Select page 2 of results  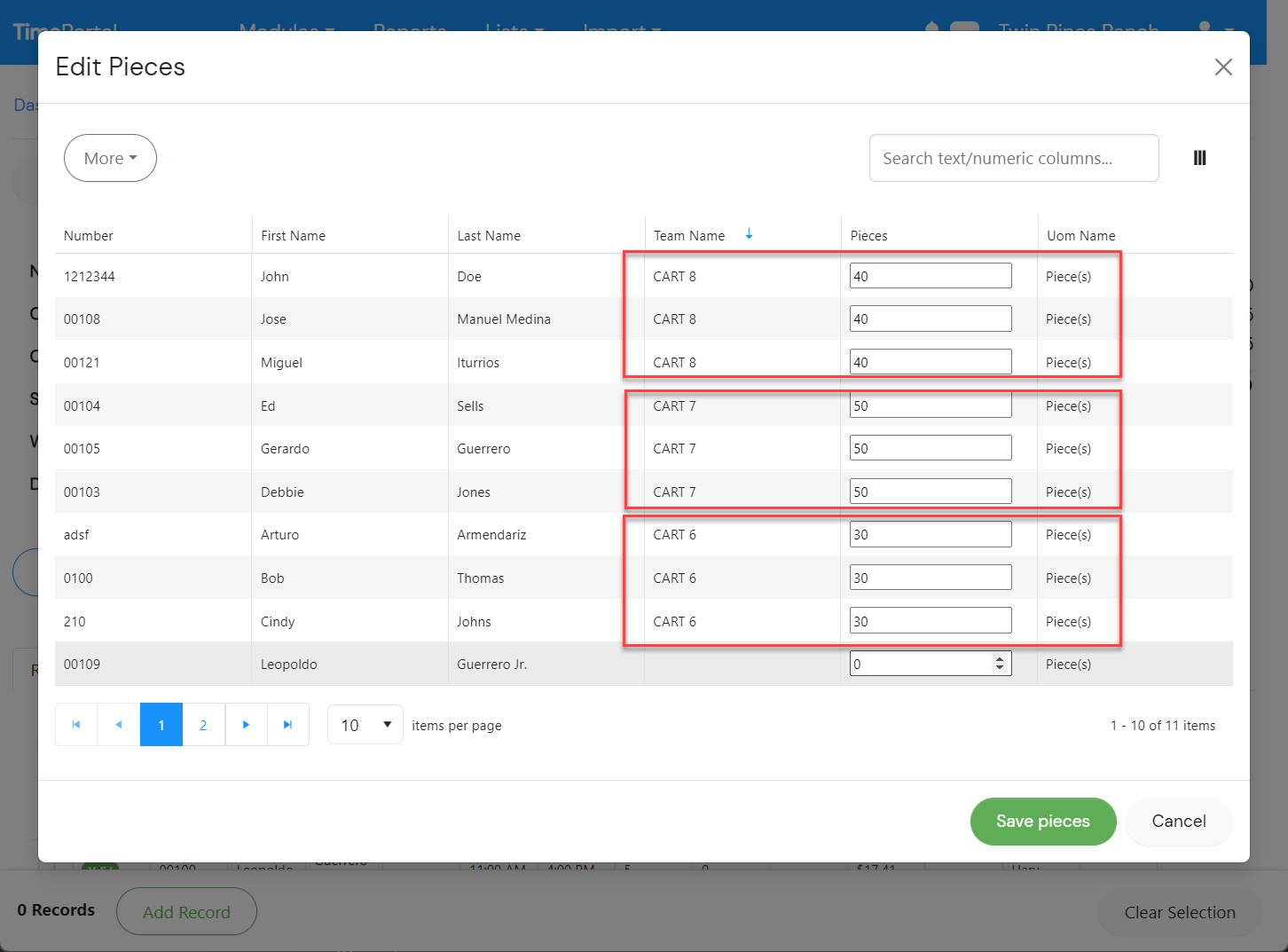point(203,724)
